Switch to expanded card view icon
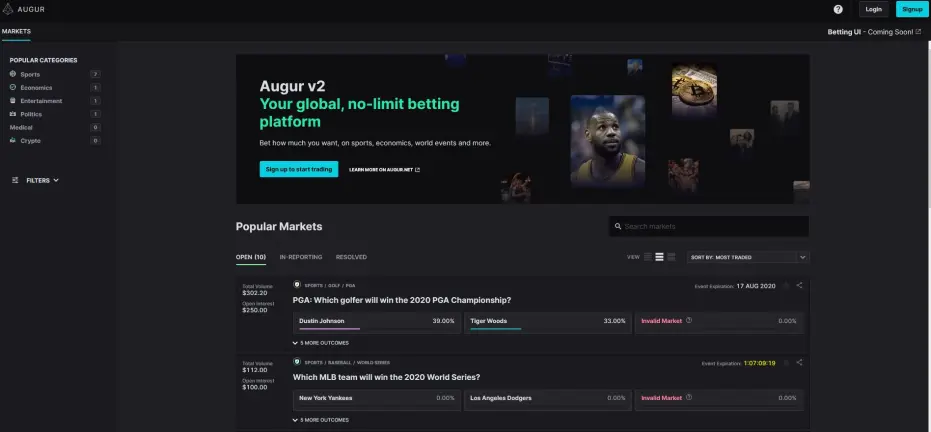 (671, 257)
